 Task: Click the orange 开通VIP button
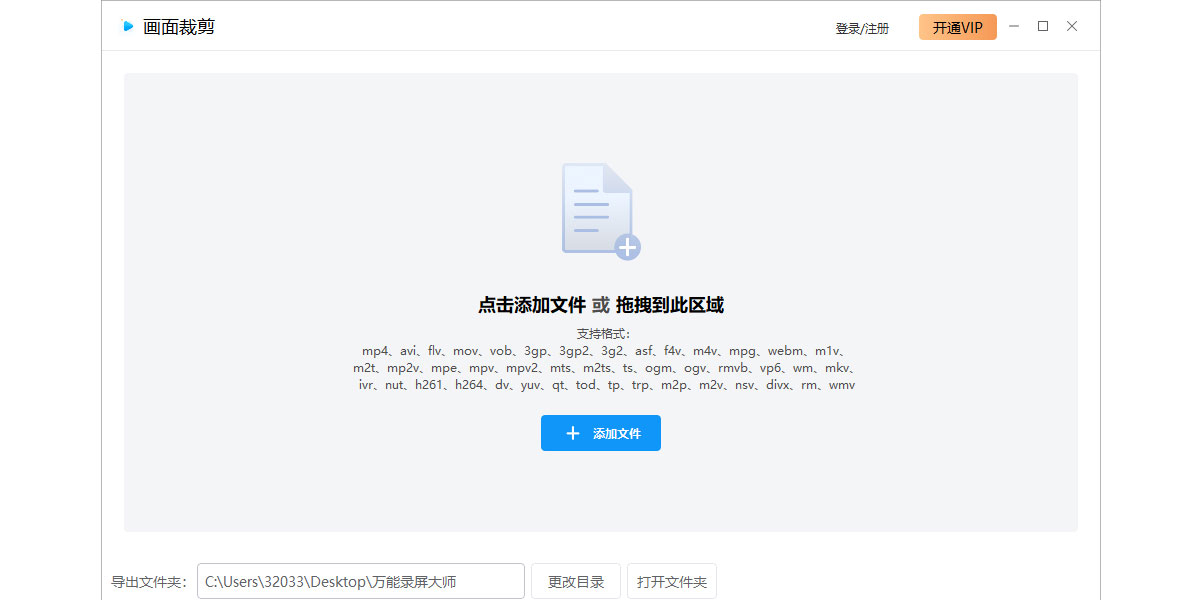[958, 27]
